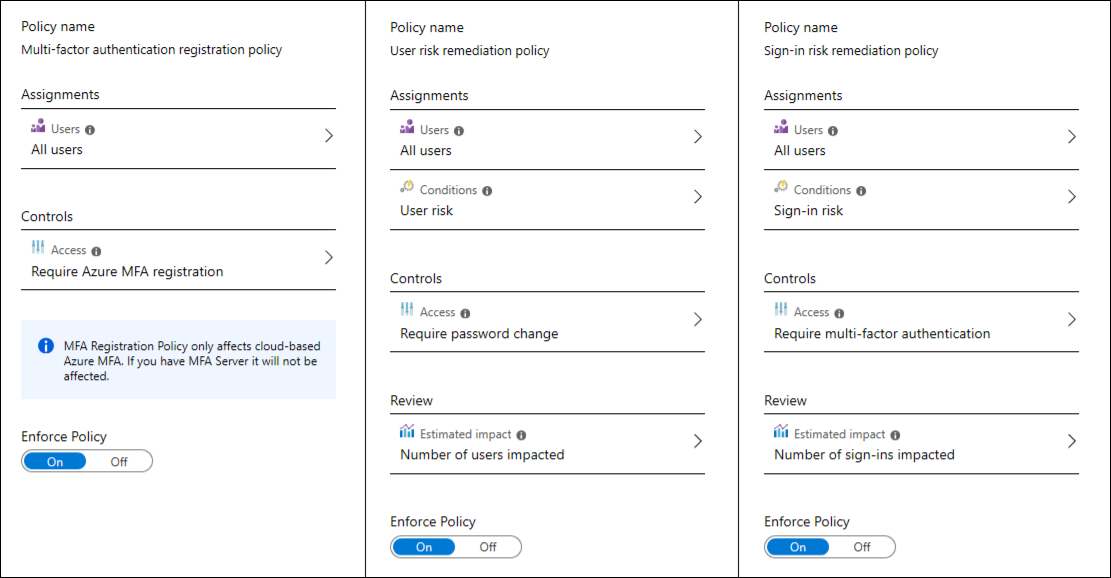
Task: Expand User risk conditions chevron
Action: (x=698, y=197)
